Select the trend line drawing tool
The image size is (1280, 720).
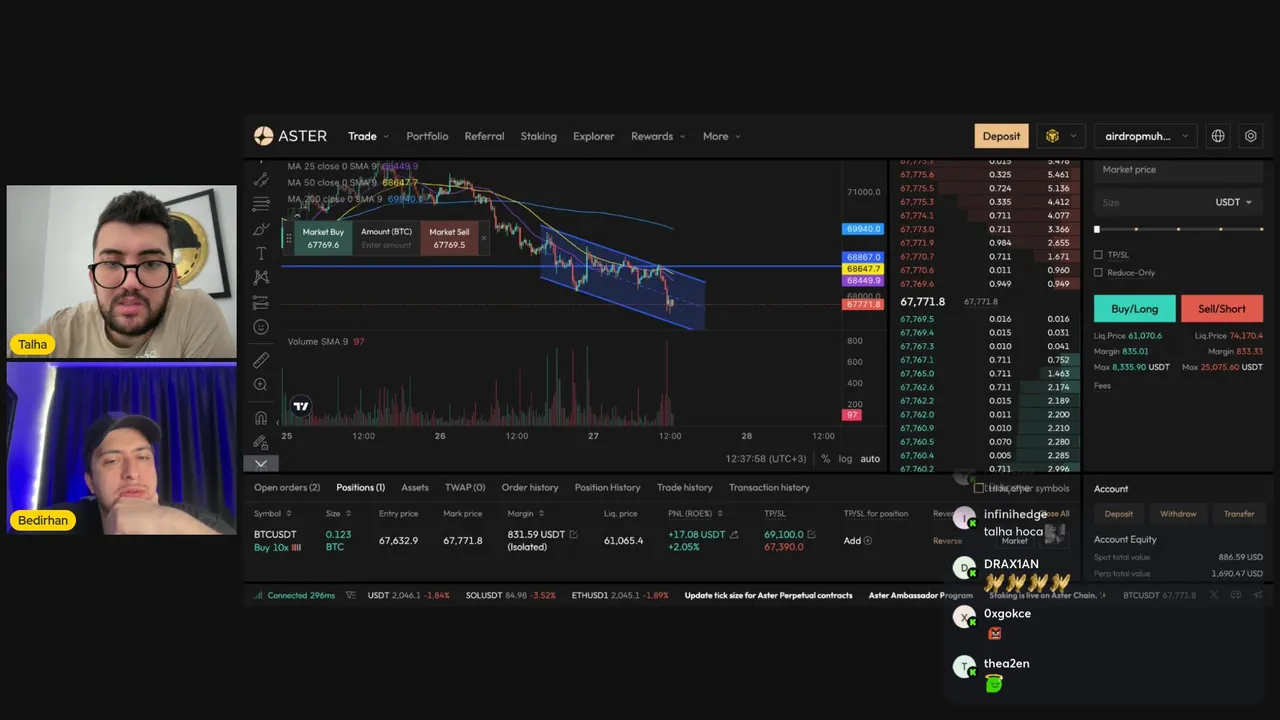[261, 180]
